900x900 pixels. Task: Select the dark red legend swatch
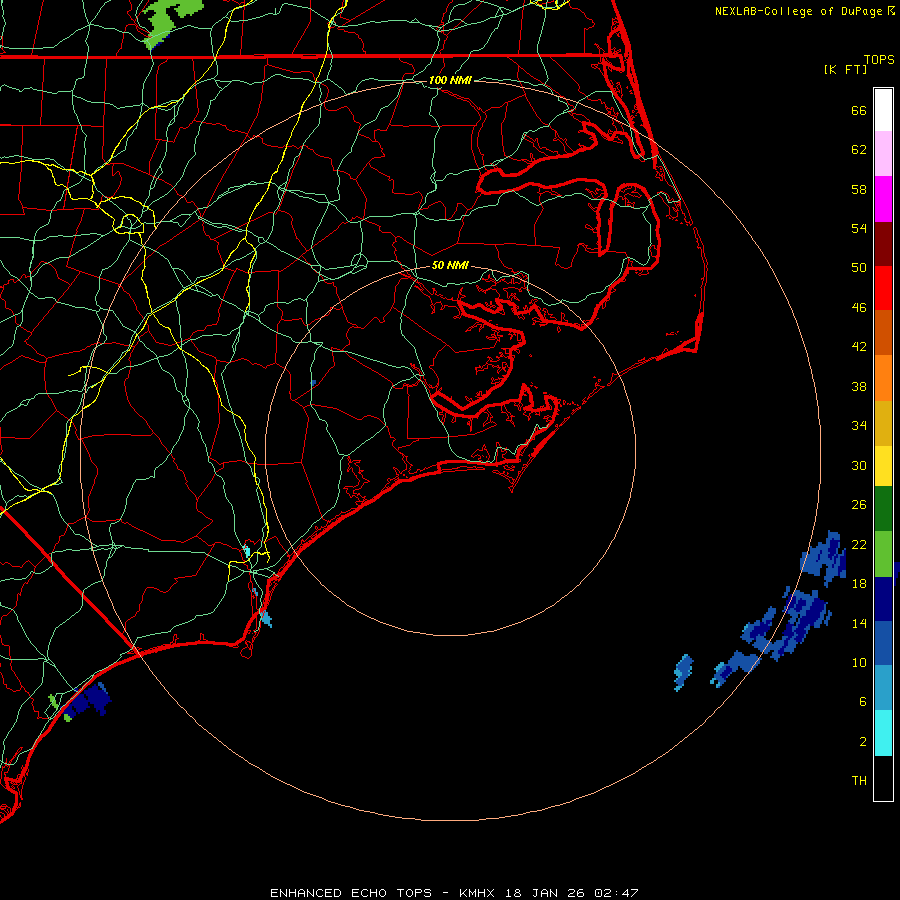883,243
